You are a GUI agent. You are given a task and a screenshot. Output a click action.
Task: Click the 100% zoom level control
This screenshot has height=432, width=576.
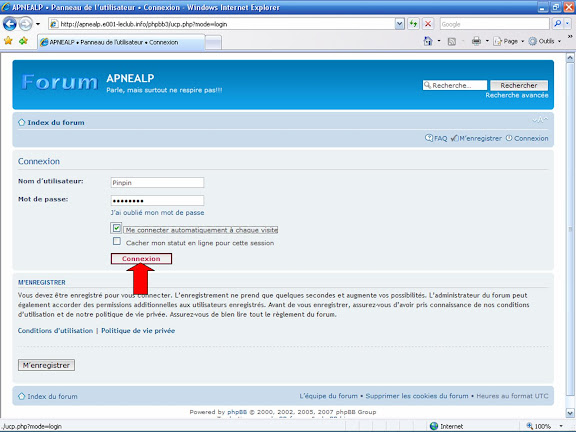539,426
